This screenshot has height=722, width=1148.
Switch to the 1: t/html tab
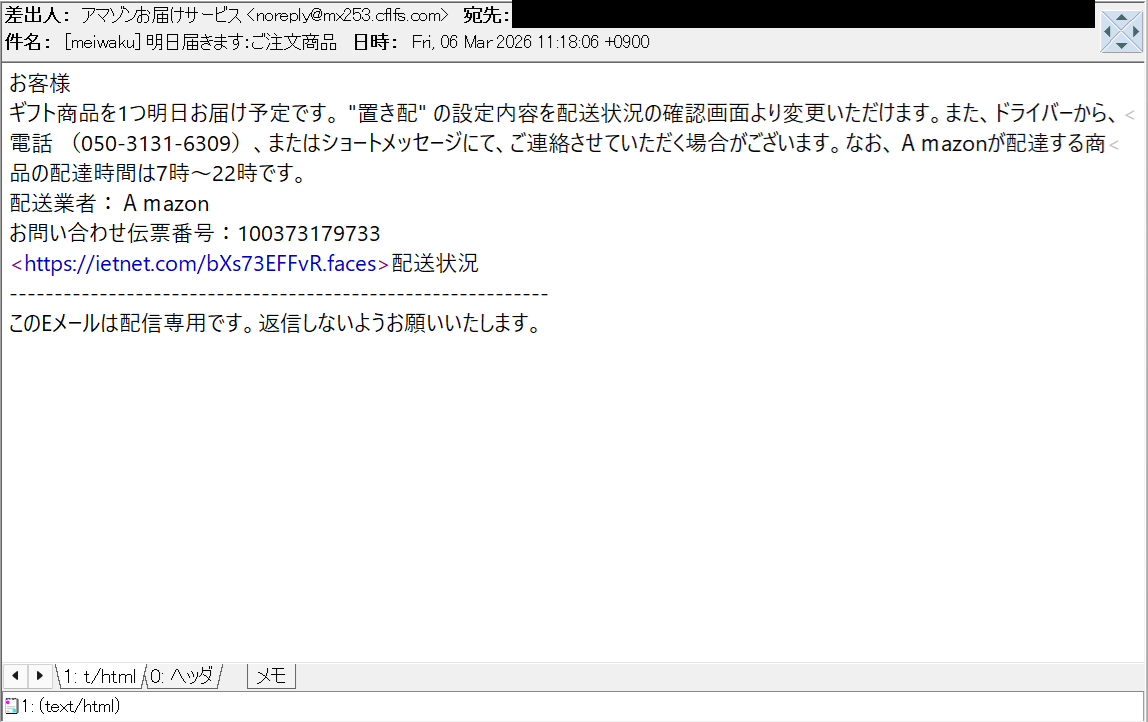[100, 676]
